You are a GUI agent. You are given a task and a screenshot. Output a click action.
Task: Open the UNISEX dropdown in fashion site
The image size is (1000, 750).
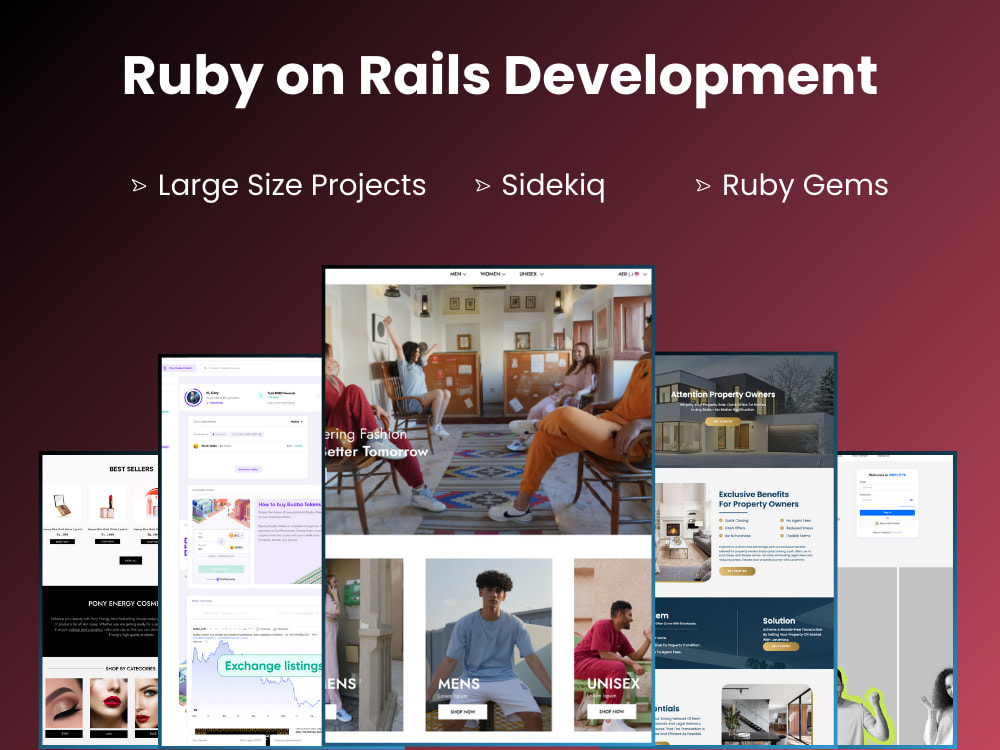point(531,274)
